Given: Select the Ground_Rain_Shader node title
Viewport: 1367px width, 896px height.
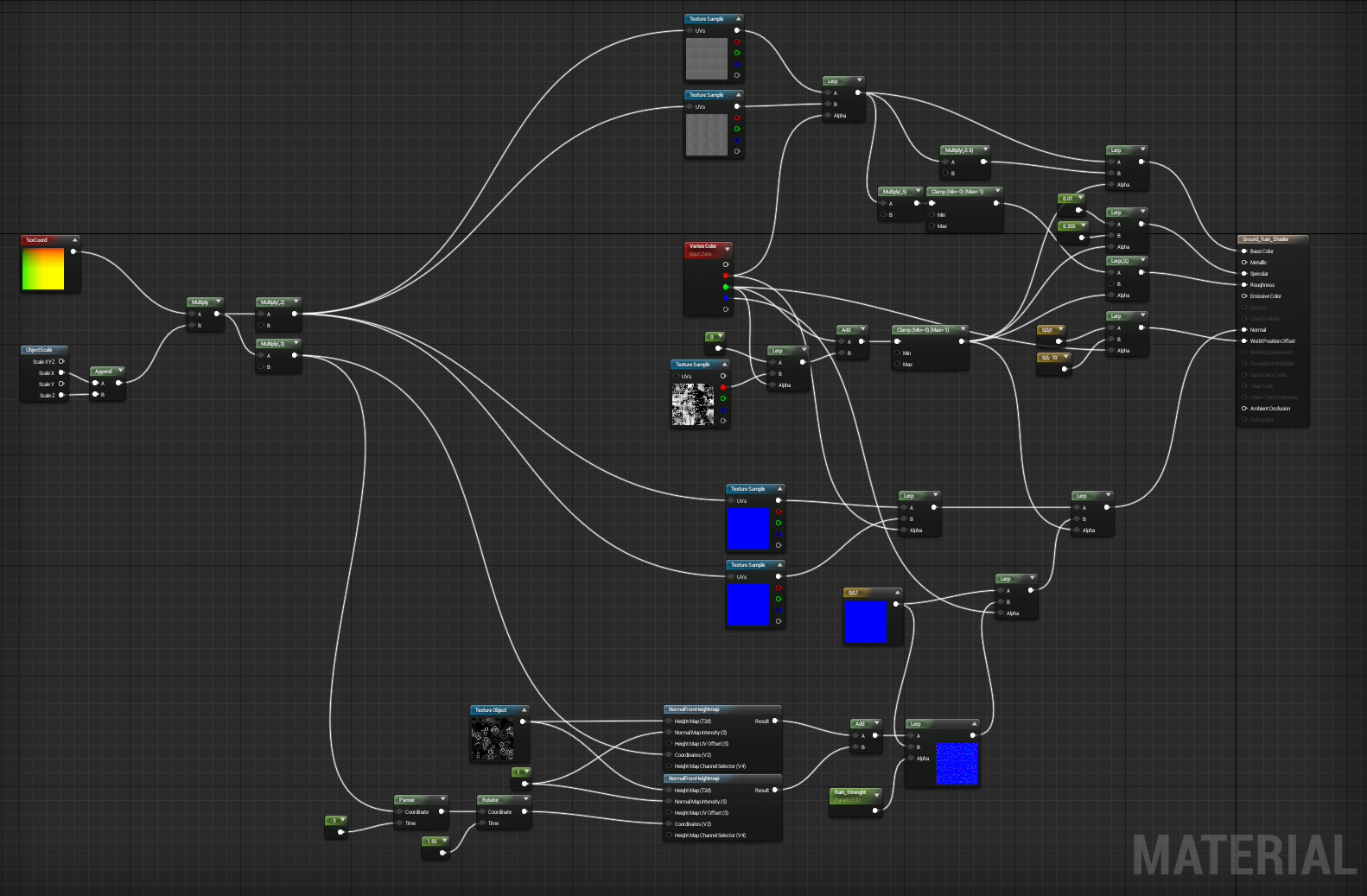Looking at the screenshot, I should 1265,239.
